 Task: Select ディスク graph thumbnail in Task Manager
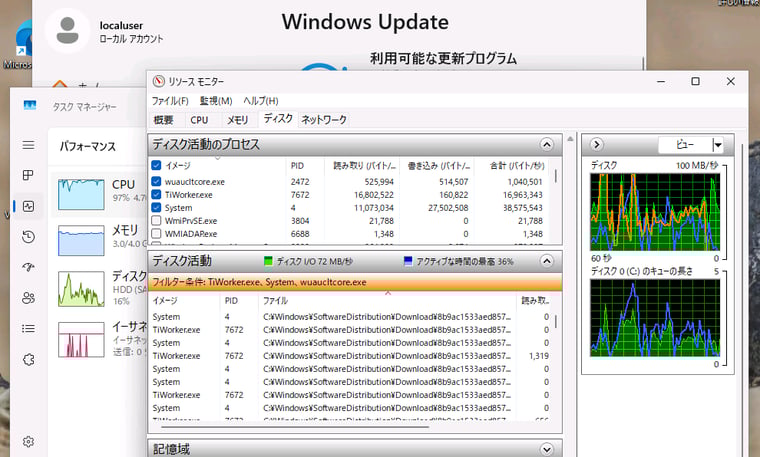coord(81,289)
